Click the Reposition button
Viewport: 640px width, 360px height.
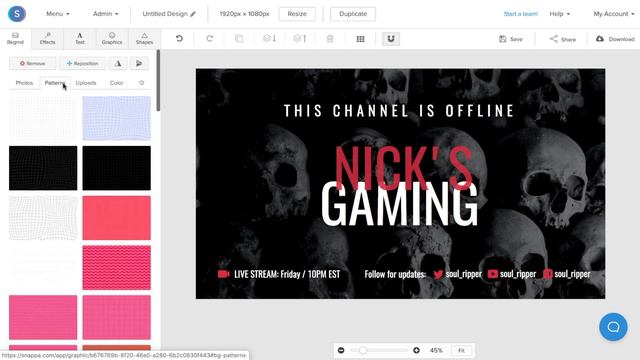82,63
